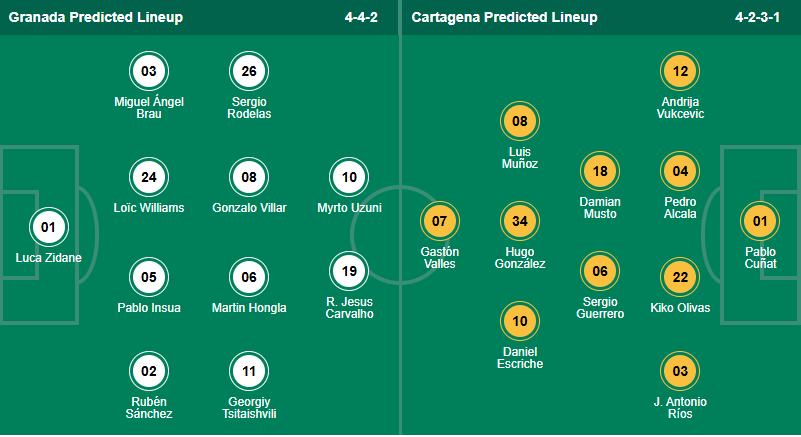Image resolution: width=801 pixels, height=437 pixels.
Task: Click Hugo González's number 34 badge
Action: click(519, 221)
